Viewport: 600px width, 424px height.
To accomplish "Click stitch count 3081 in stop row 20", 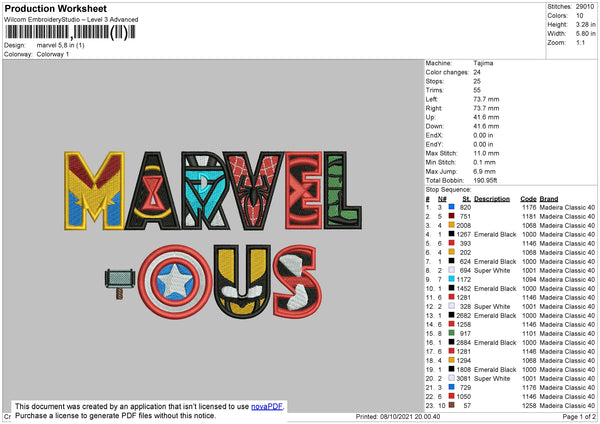I will point(463,378).
